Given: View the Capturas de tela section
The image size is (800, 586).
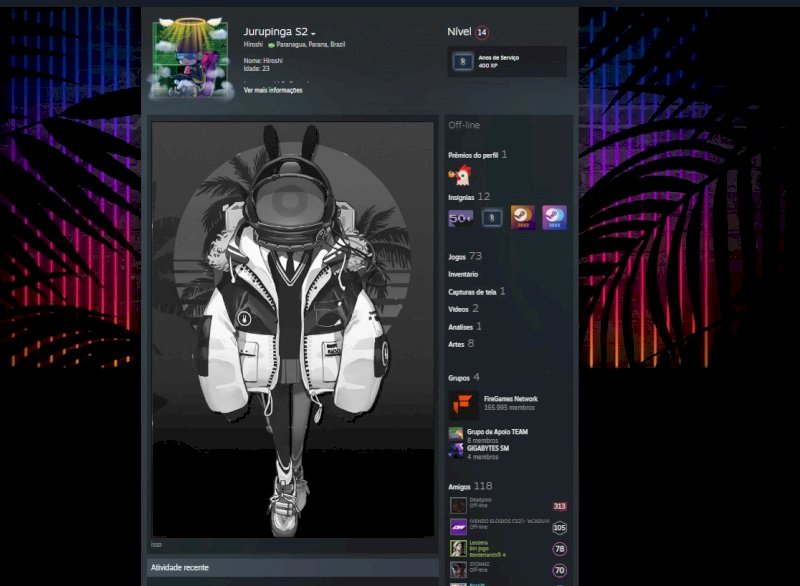Looking at the screenshot, I should [472, 292].
